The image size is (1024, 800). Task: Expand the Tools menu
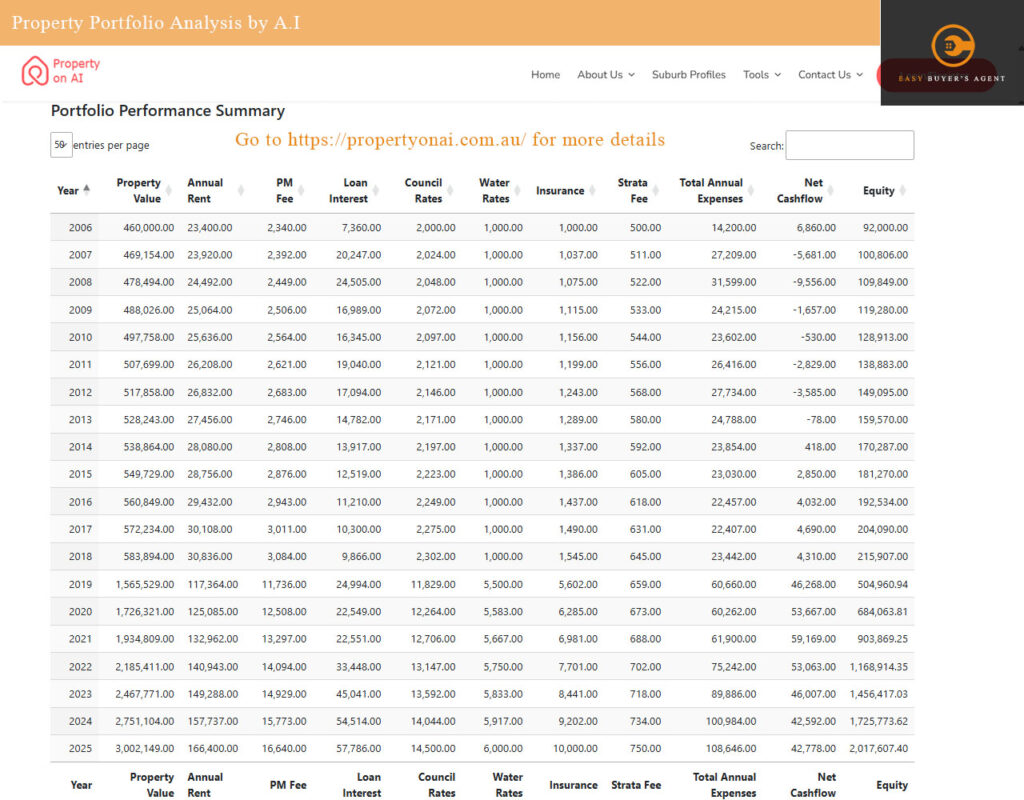click(x=761, y=74)
